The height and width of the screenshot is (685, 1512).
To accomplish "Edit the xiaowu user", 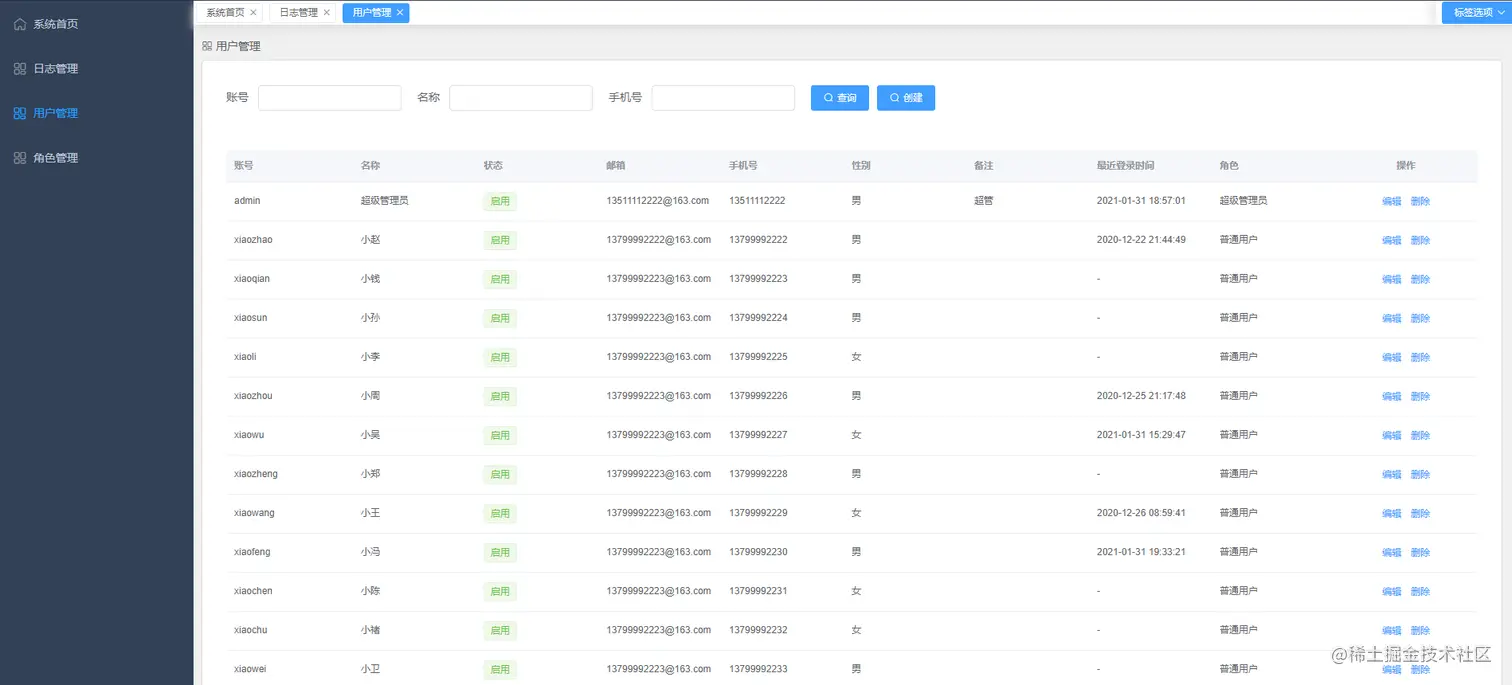I will tap(1391, 435).
